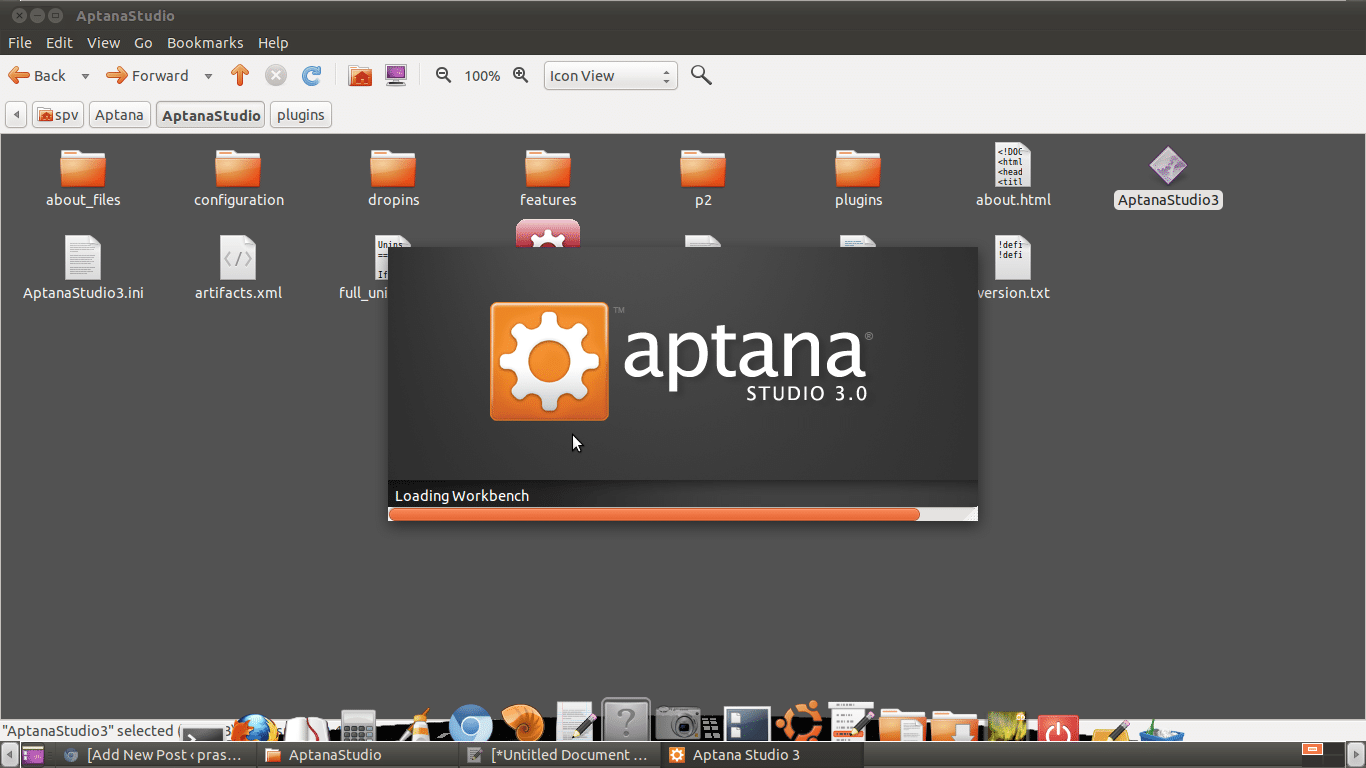Open the View menu
This screenshot has width=1366, height=768.
click(x=103, y=43)
